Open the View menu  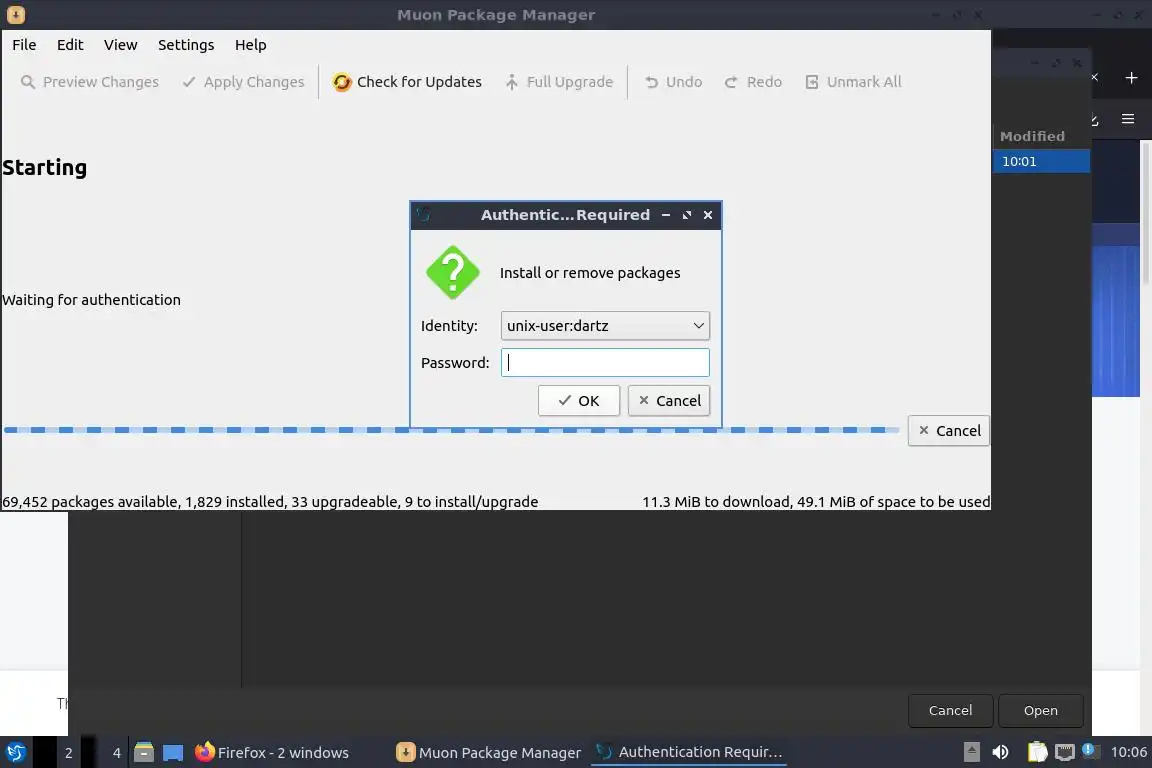click(x=120, y=45)
